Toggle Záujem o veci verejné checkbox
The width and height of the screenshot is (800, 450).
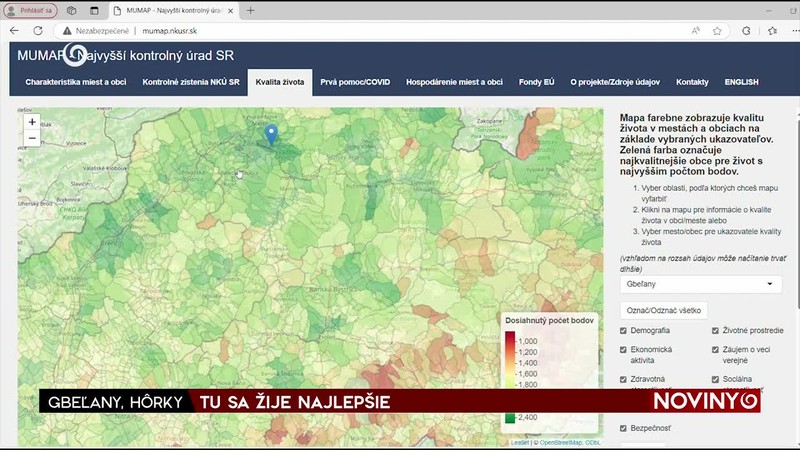pyautogui.click(x=715, y=350)
